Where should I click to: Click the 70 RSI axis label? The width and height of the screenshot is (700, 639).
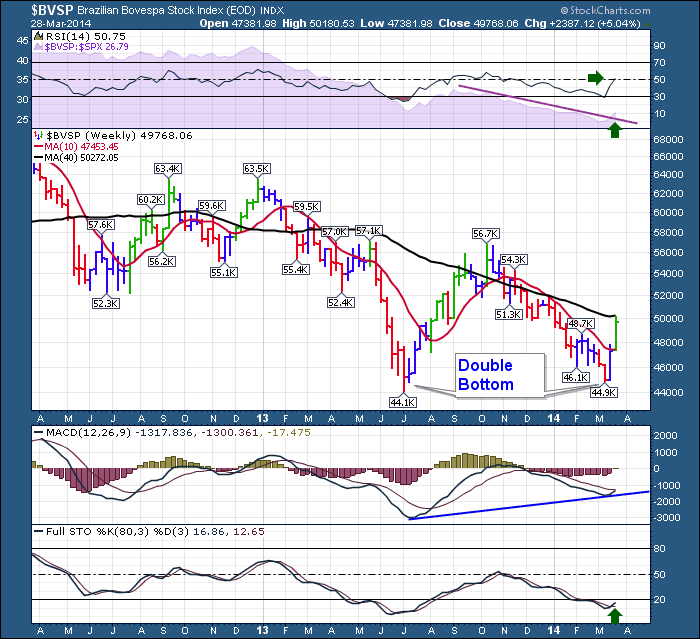click(x=659, y=63)
